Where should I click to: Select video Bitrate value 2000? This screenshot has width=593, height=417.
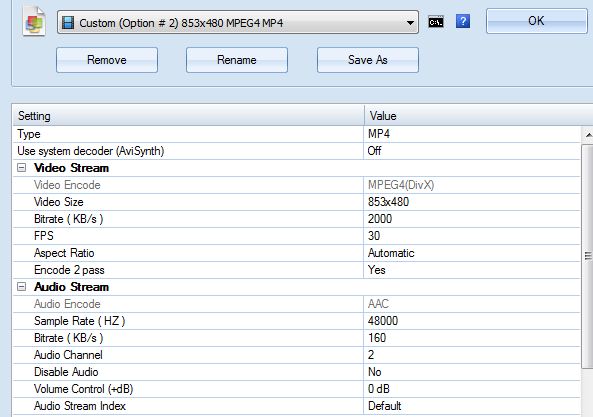click(380, 219)
